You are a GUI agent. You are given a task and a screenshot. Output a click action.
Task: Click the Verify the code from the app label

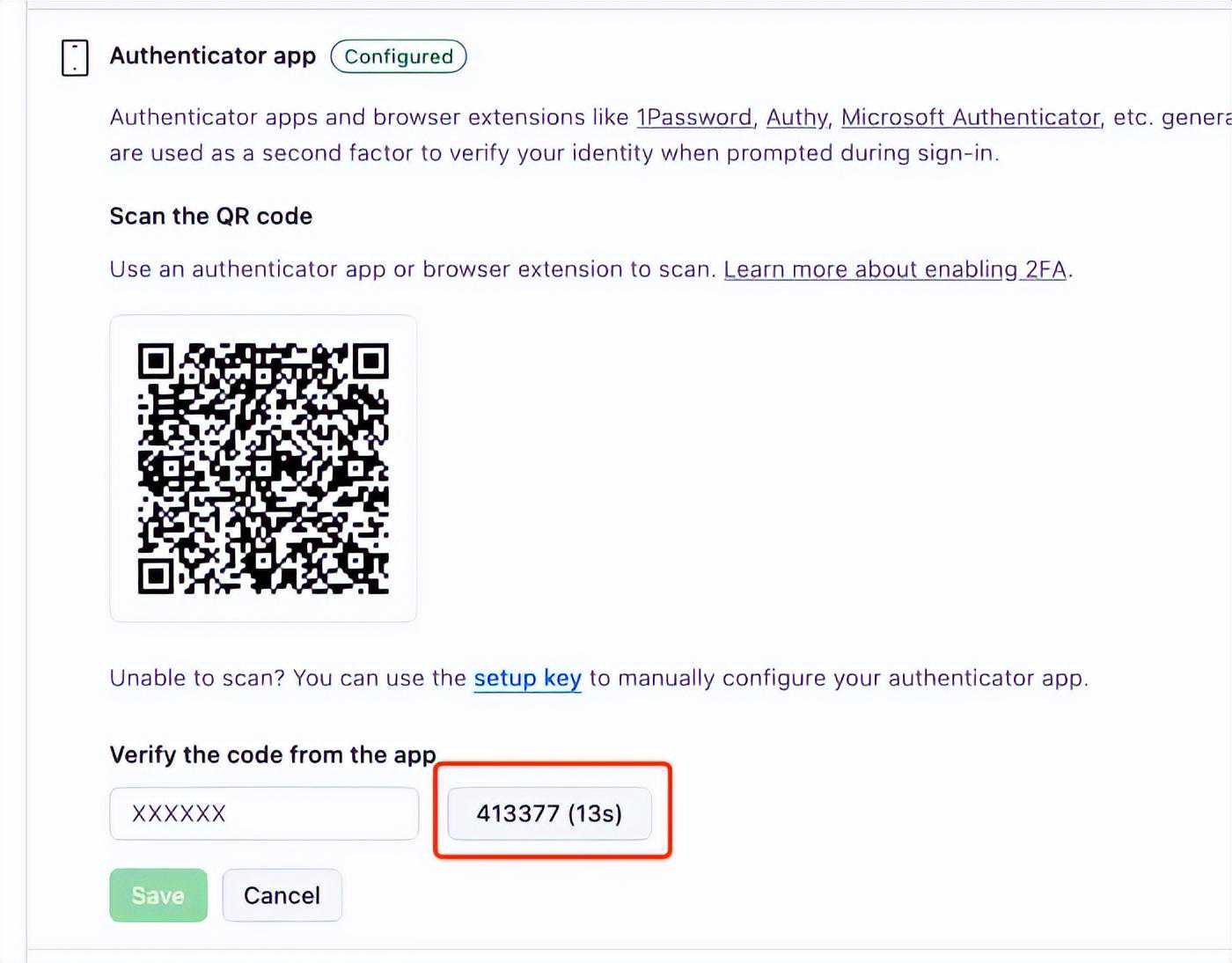click(272, 755)
